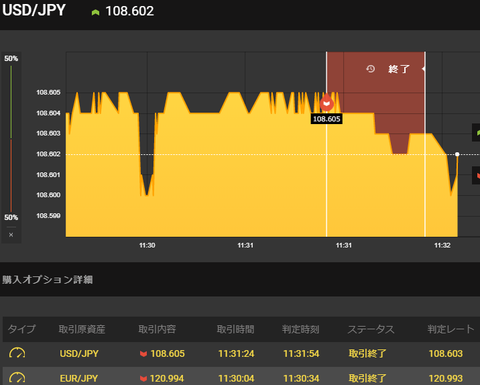Click the top 50% sentiment label
The height and width of the screenshot is (385, 480).
click(11, 59)
